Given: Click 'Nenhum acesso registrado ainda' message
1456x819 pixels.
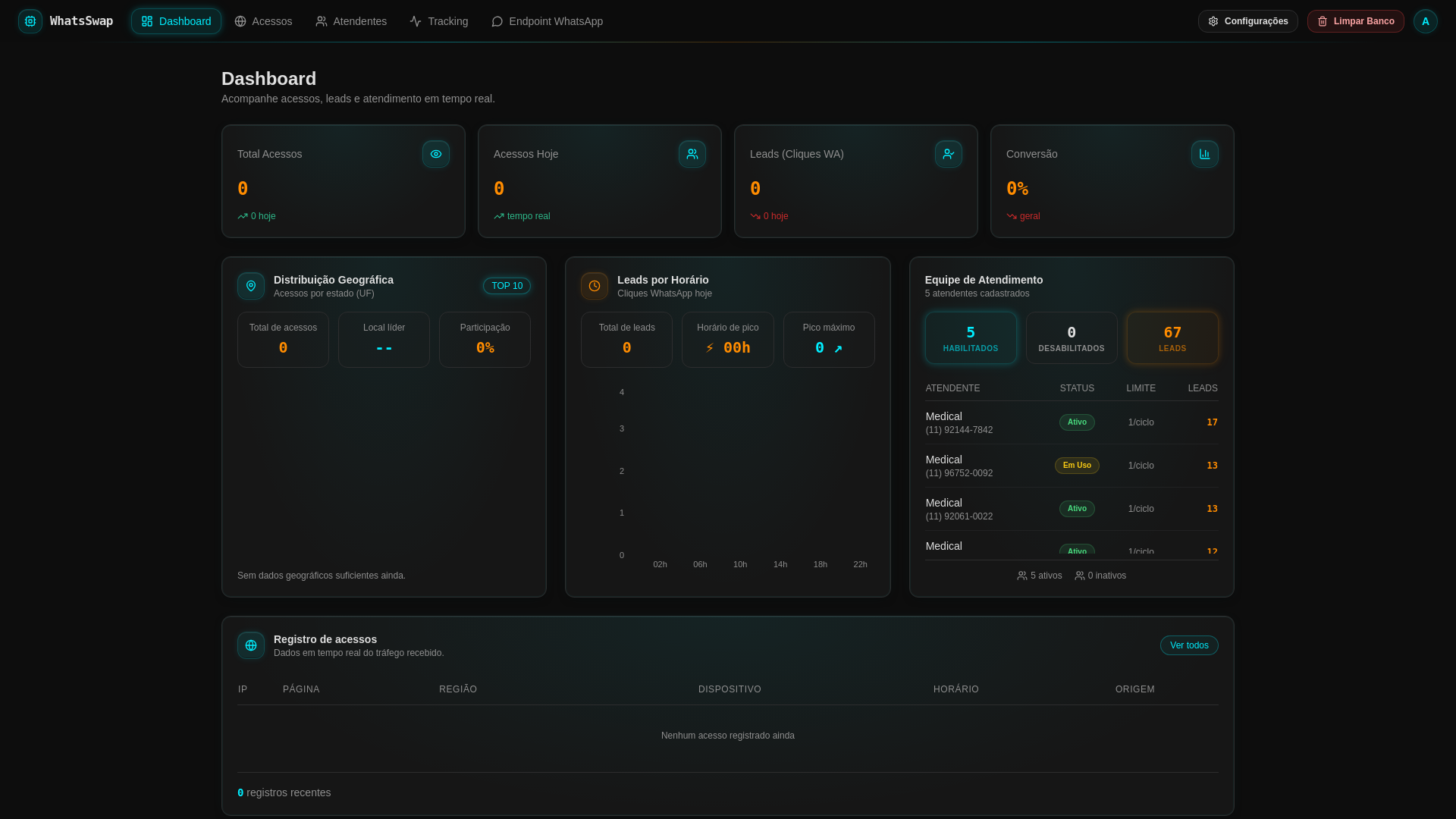Looking at the screenshot, I should click(x=728, y=736).
